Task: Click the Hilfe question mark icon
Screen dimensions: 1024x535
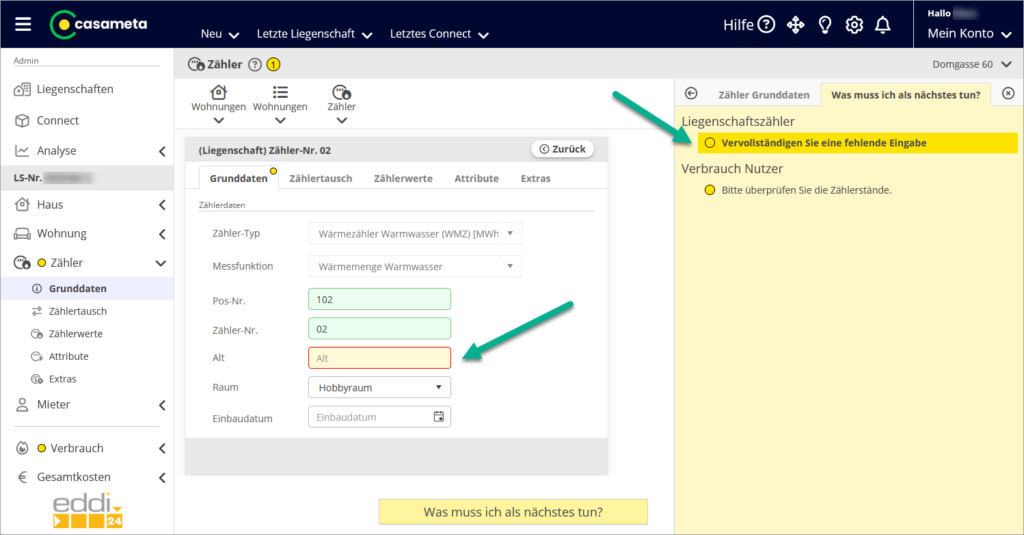Action: point(766,25)
